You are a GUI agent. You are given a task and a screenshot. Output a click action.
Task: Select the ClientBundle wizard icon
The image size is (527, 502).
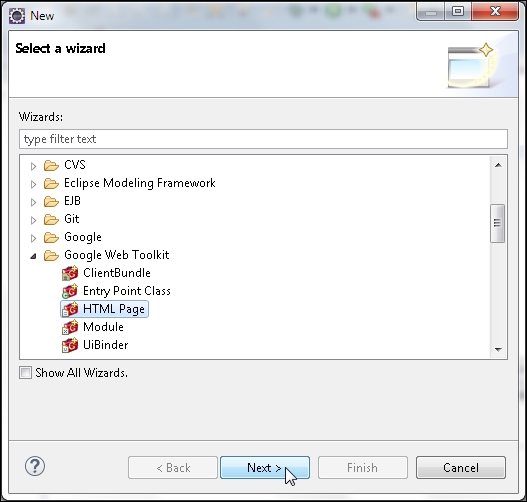coord(70,273)
